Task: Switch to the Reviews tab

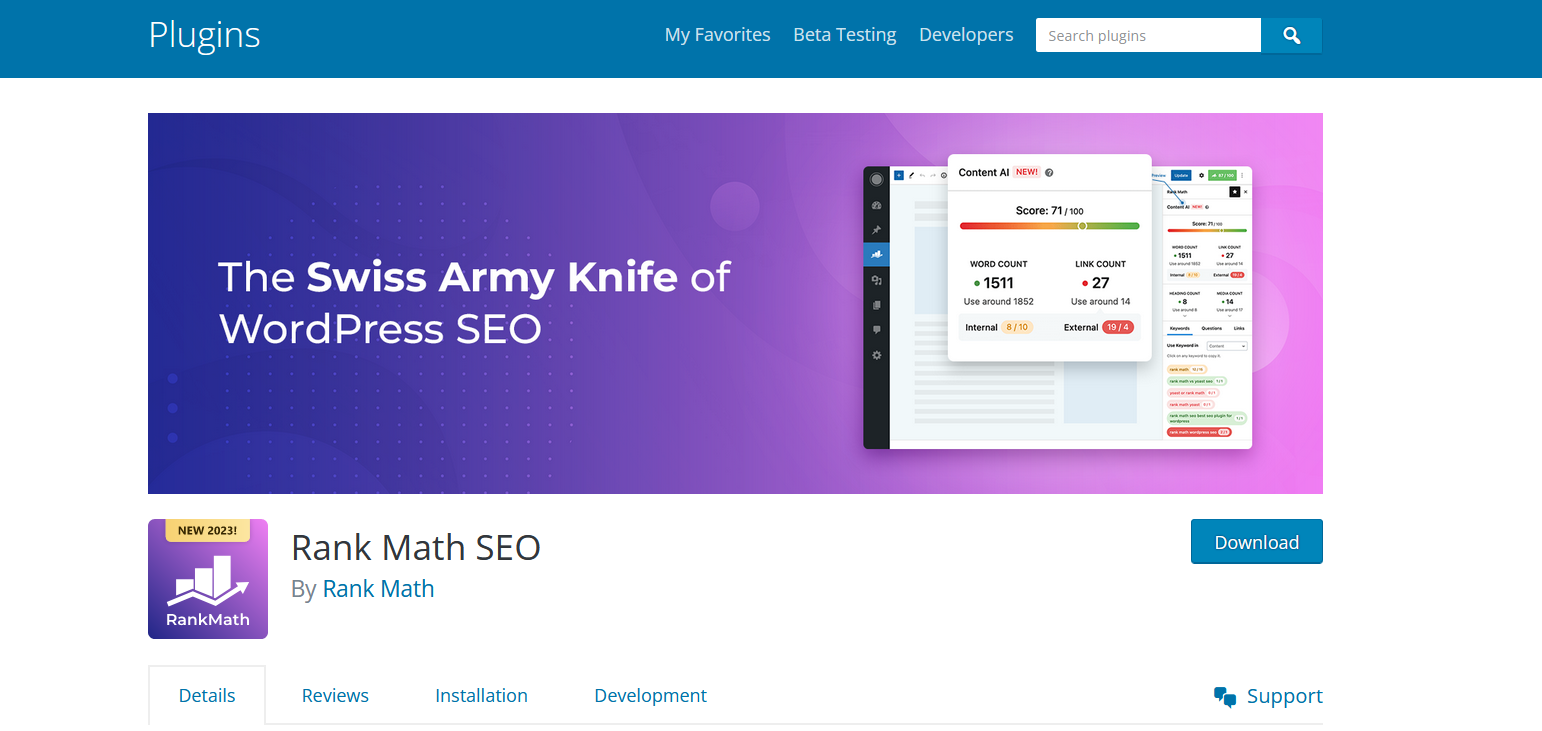Action: [335, 695]
